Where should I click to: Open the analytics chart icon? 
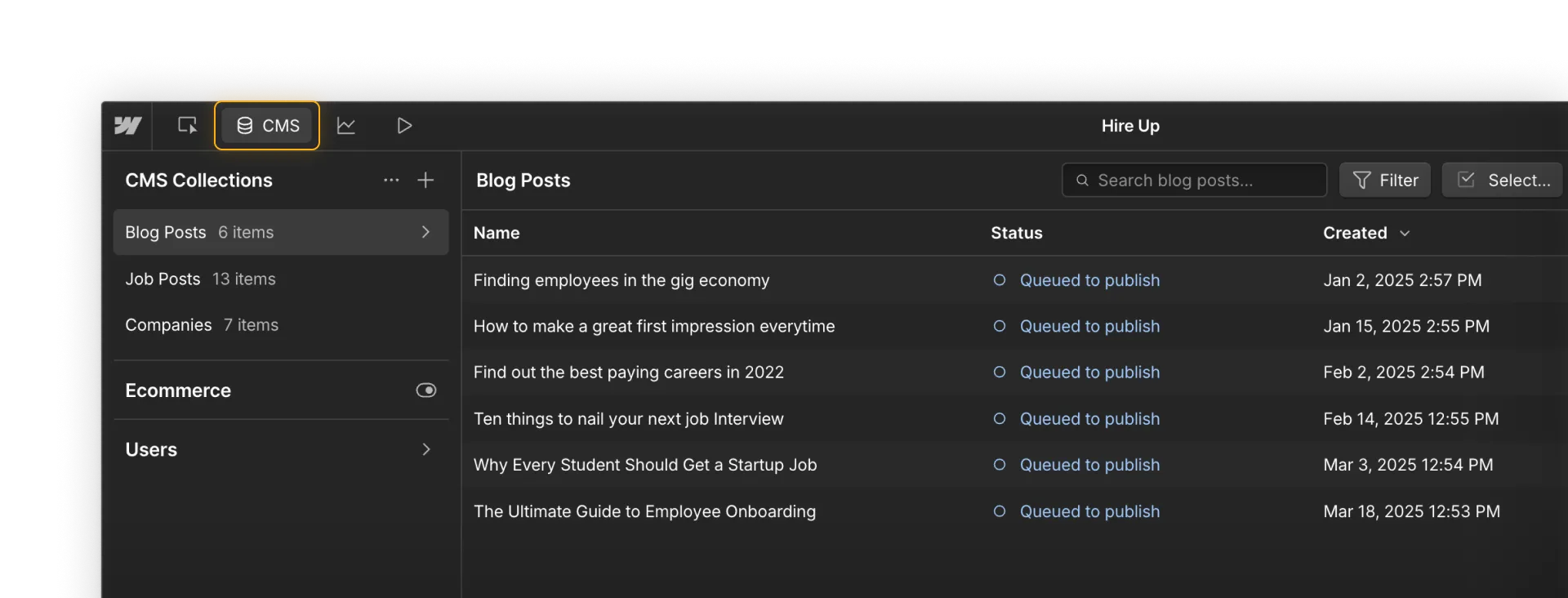click(346, 126)
